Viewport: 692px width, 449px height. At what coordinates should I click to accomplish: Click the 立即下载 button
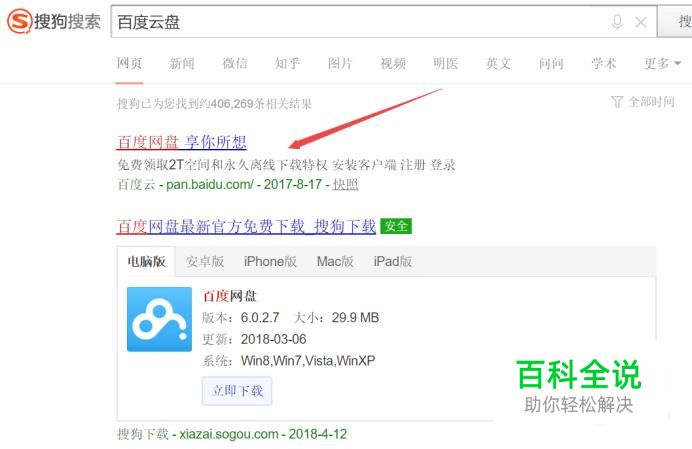[x=237, y=391]
